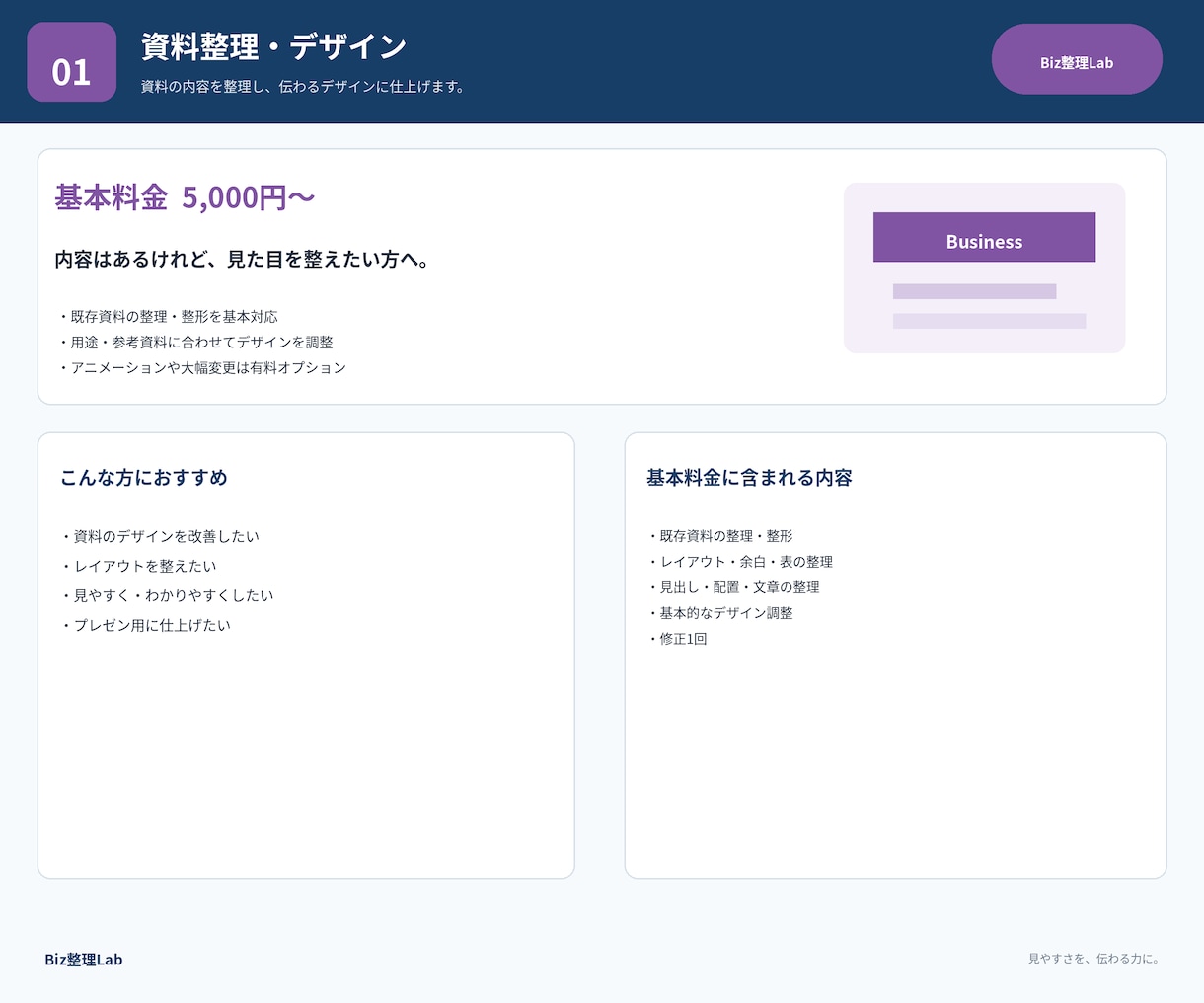Click the heading こんな方におすすめ
Image resolution: width=1204 pixels, height=1003 pixels.
(144, 478)
